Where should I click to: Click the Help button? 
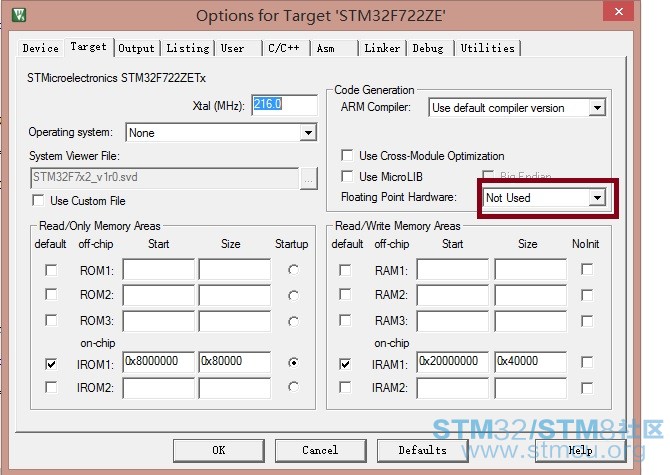pos(580,450)
